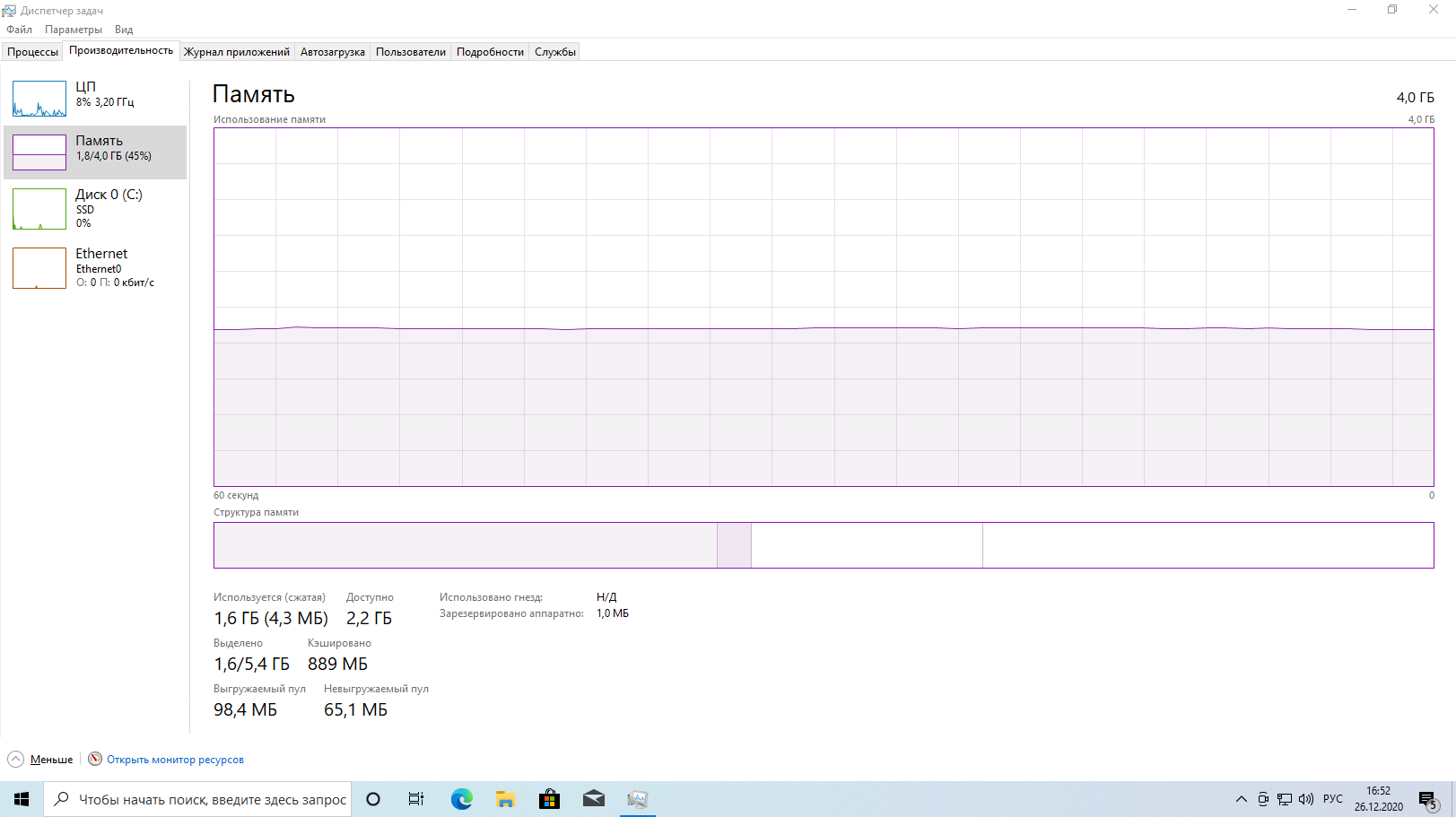This screenshot has height=817, width=1456.
Task: Open the Файл menu
Action: [x=19, y=30]
